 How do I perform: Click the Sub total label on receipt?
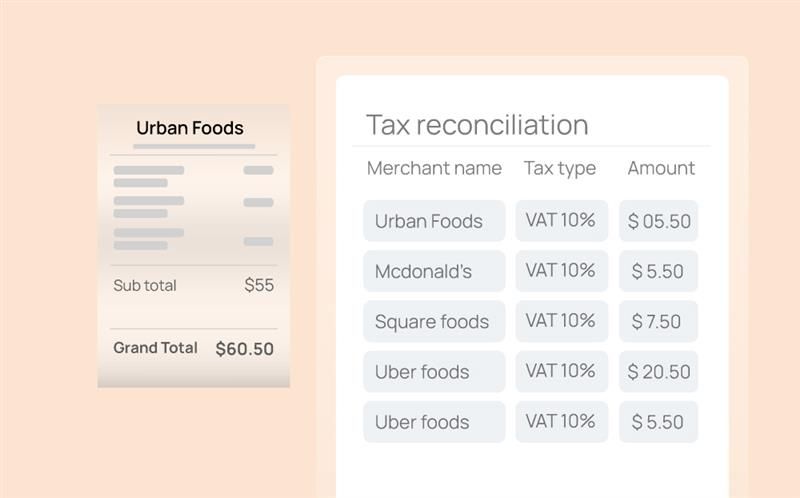click(x=145, y=285)
